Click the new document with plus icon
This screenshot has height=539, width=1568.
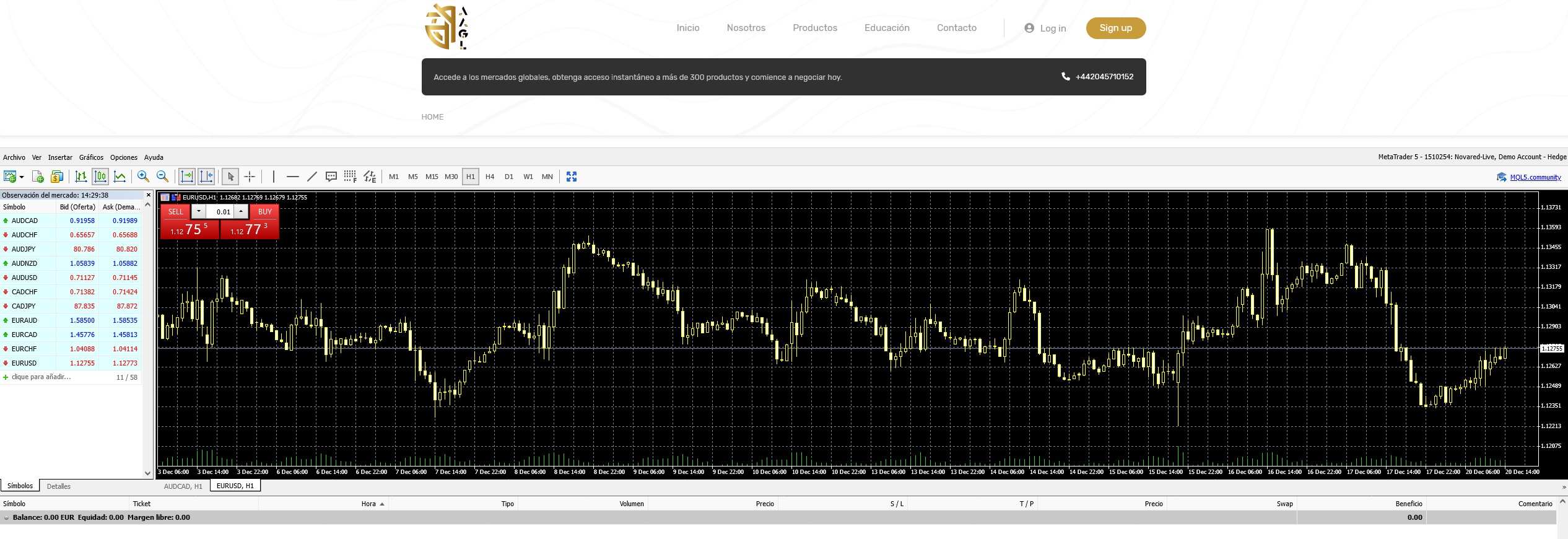(38, 177)
